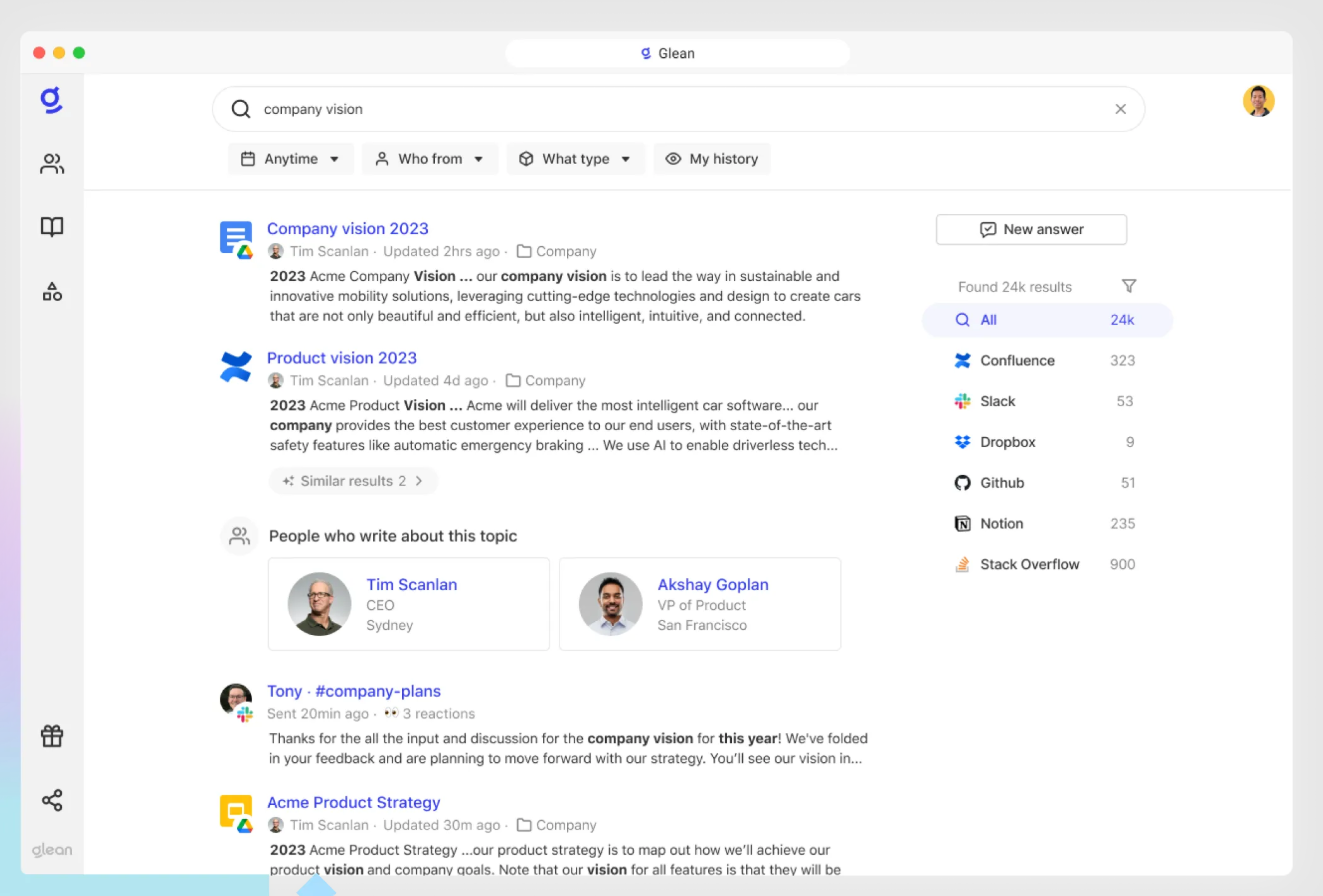Click the people icon beside the topic heading
This screenshot has height=896, width=1323.
tap(239, 536)
